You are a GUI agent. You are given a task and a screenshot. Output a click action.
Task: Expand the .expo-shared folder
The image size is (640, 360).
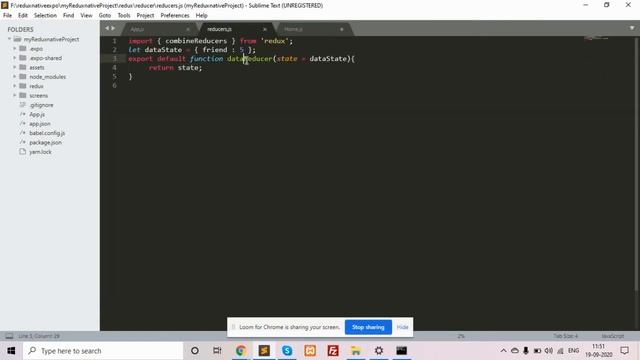[15, 58]
